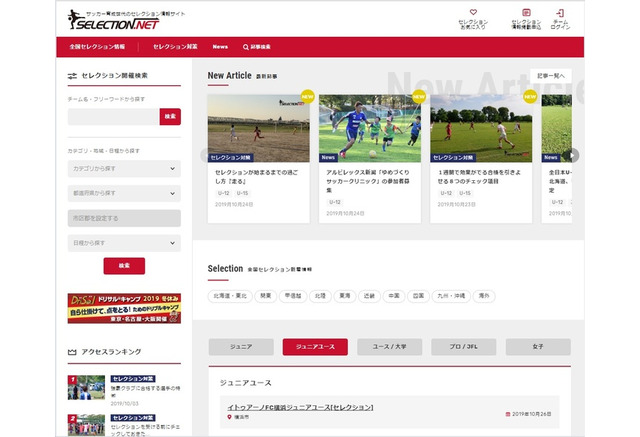Screen dimensions: 640x437
Task: Switch to the ジュニア tab
Action: pyautogui.click(x=241, y=347)
